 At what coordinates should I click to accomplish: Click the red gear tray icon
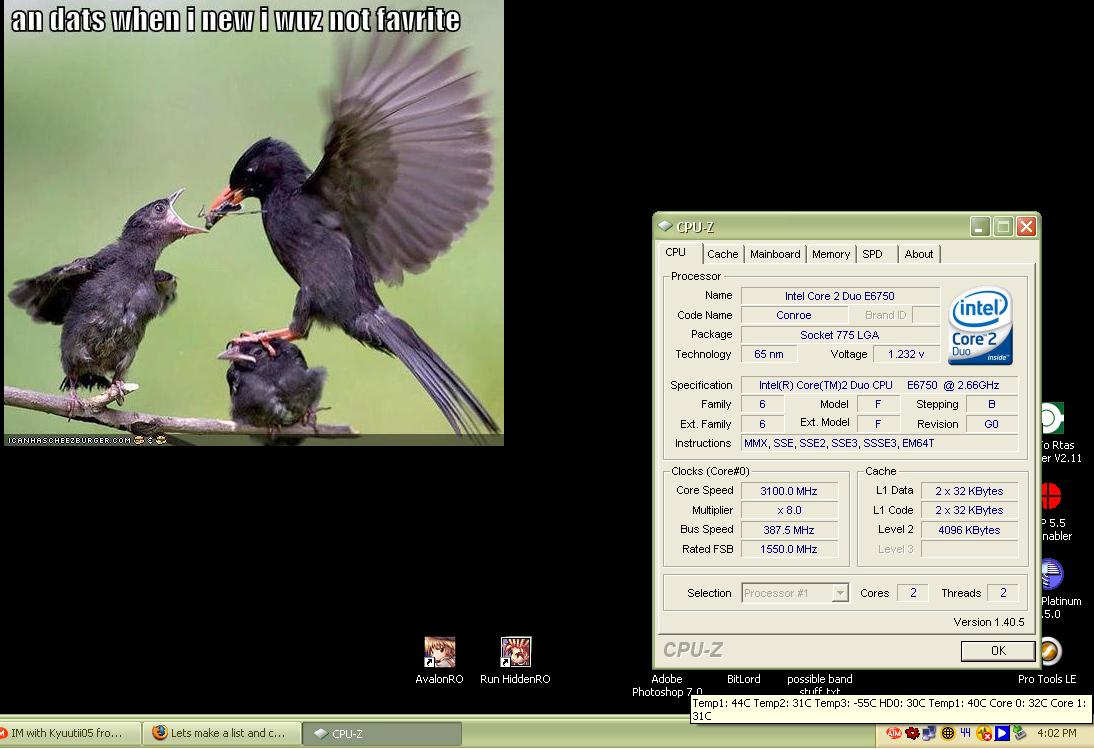[912, 733]
